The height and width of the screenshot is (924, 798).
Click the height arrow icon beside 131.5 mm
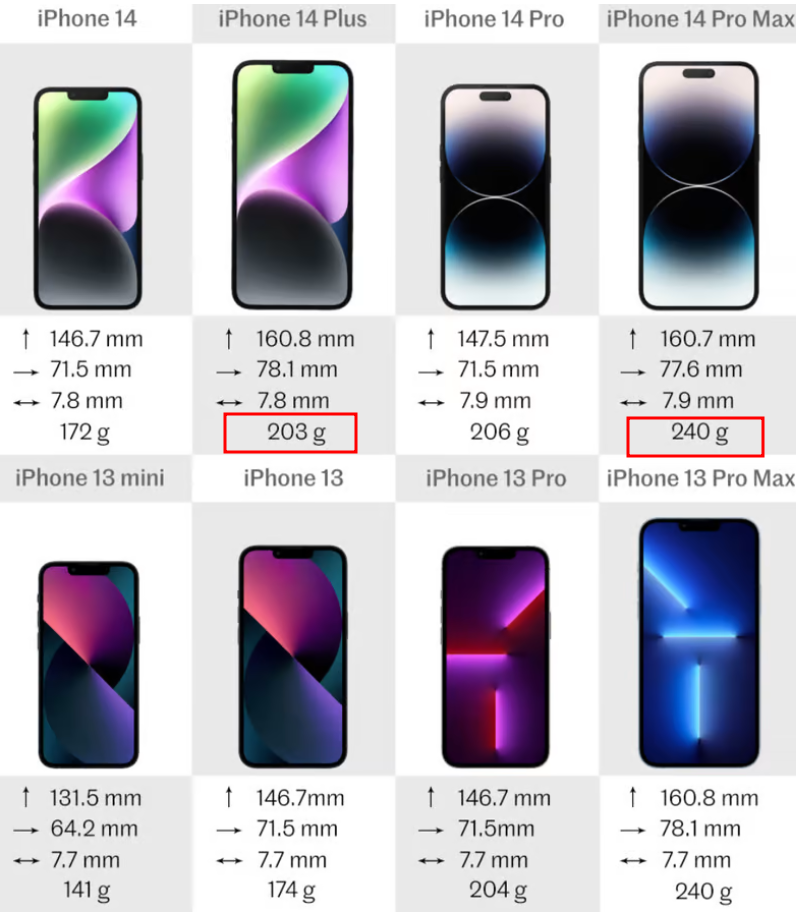[25, 797]
